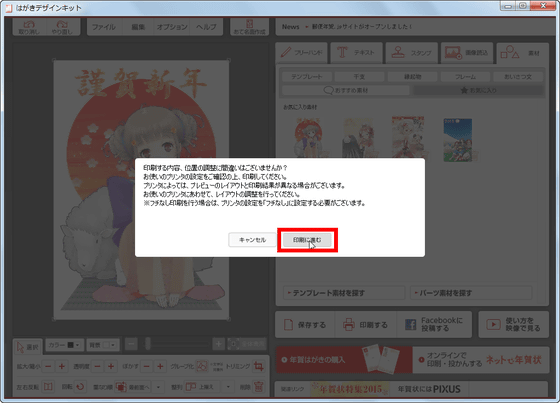Switch to the スタンプ tab

412,53
